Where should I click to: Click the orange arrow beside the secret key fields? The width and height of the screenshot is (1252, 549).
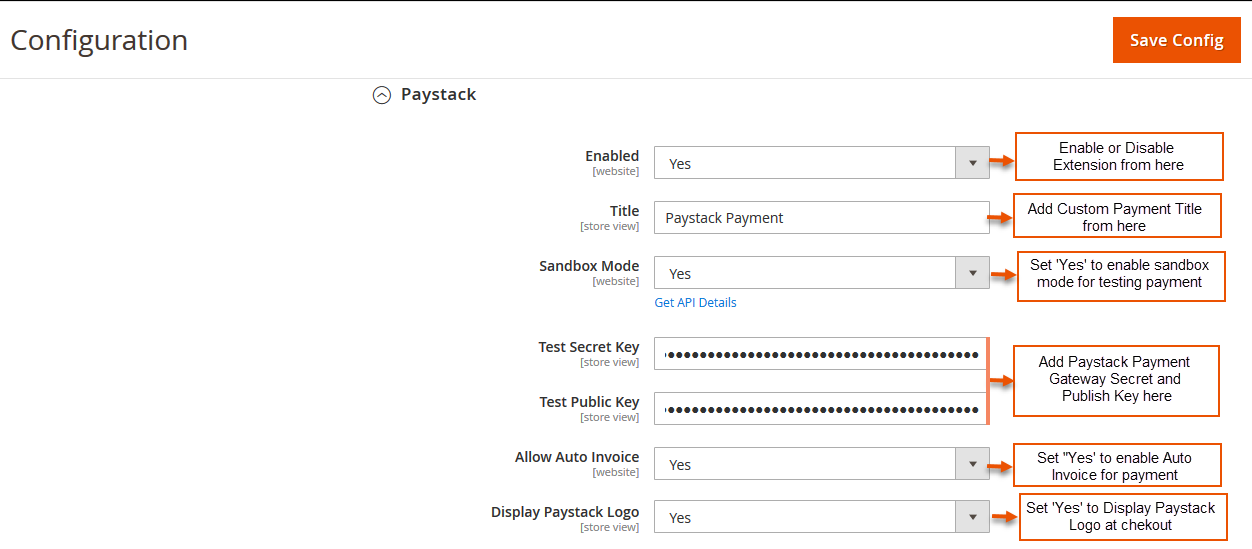click(1001, 380)
